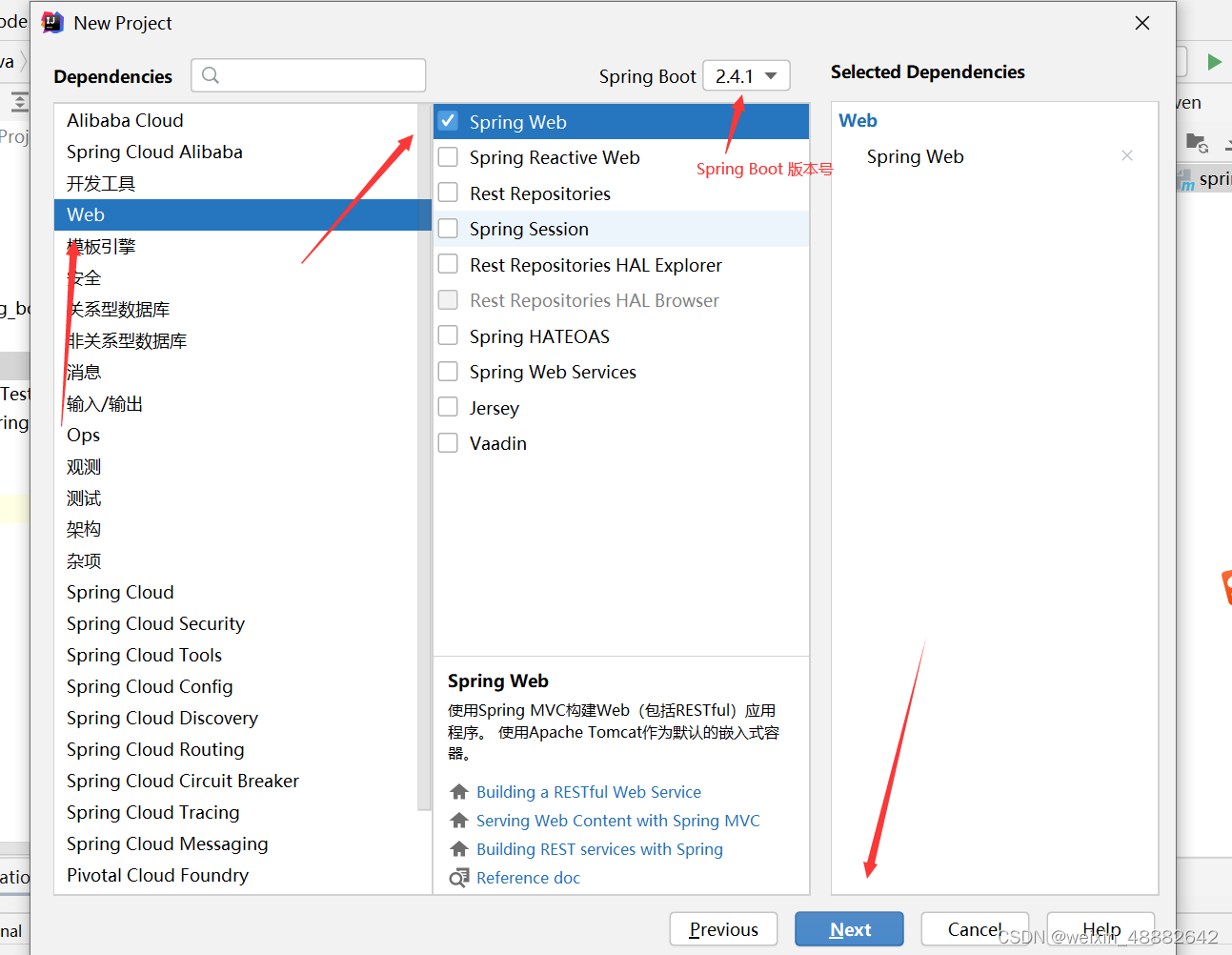Select Spring Cloud Messaging category
This screenshot has height=955, width=1232.
[x=235, y=843]
